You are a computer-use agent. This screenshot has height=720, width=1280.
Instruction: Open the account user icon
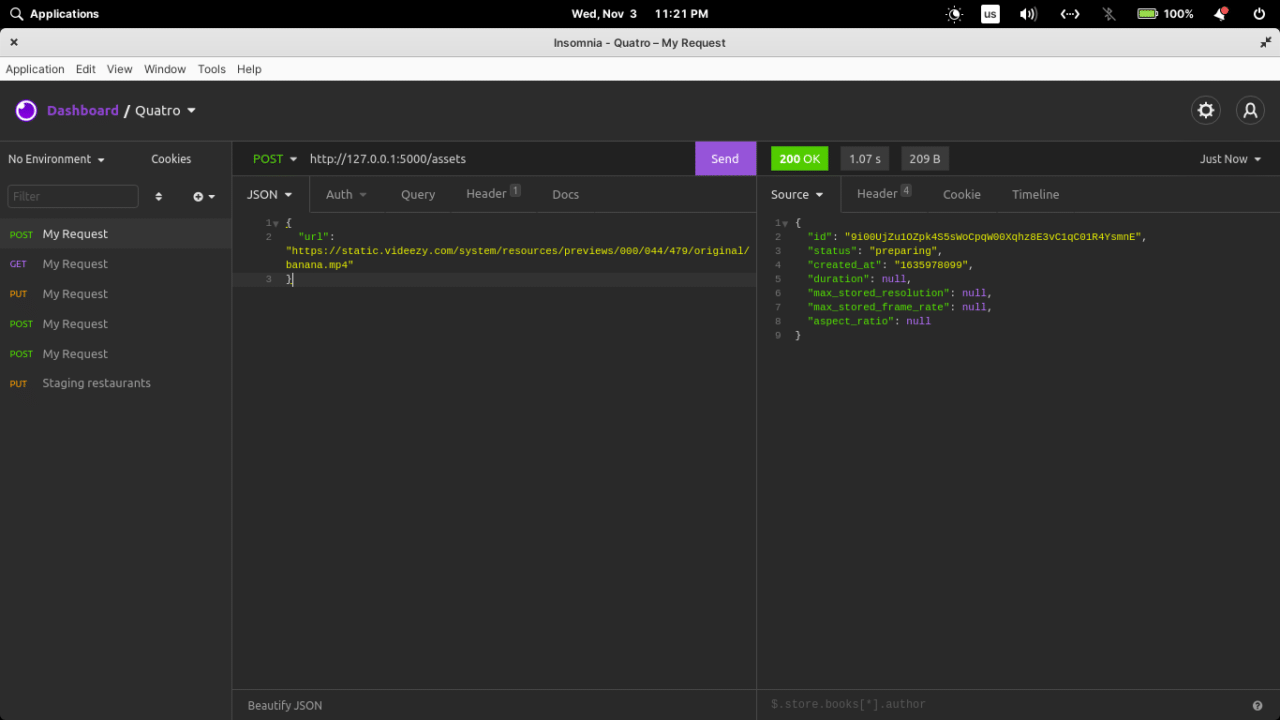1250,110
